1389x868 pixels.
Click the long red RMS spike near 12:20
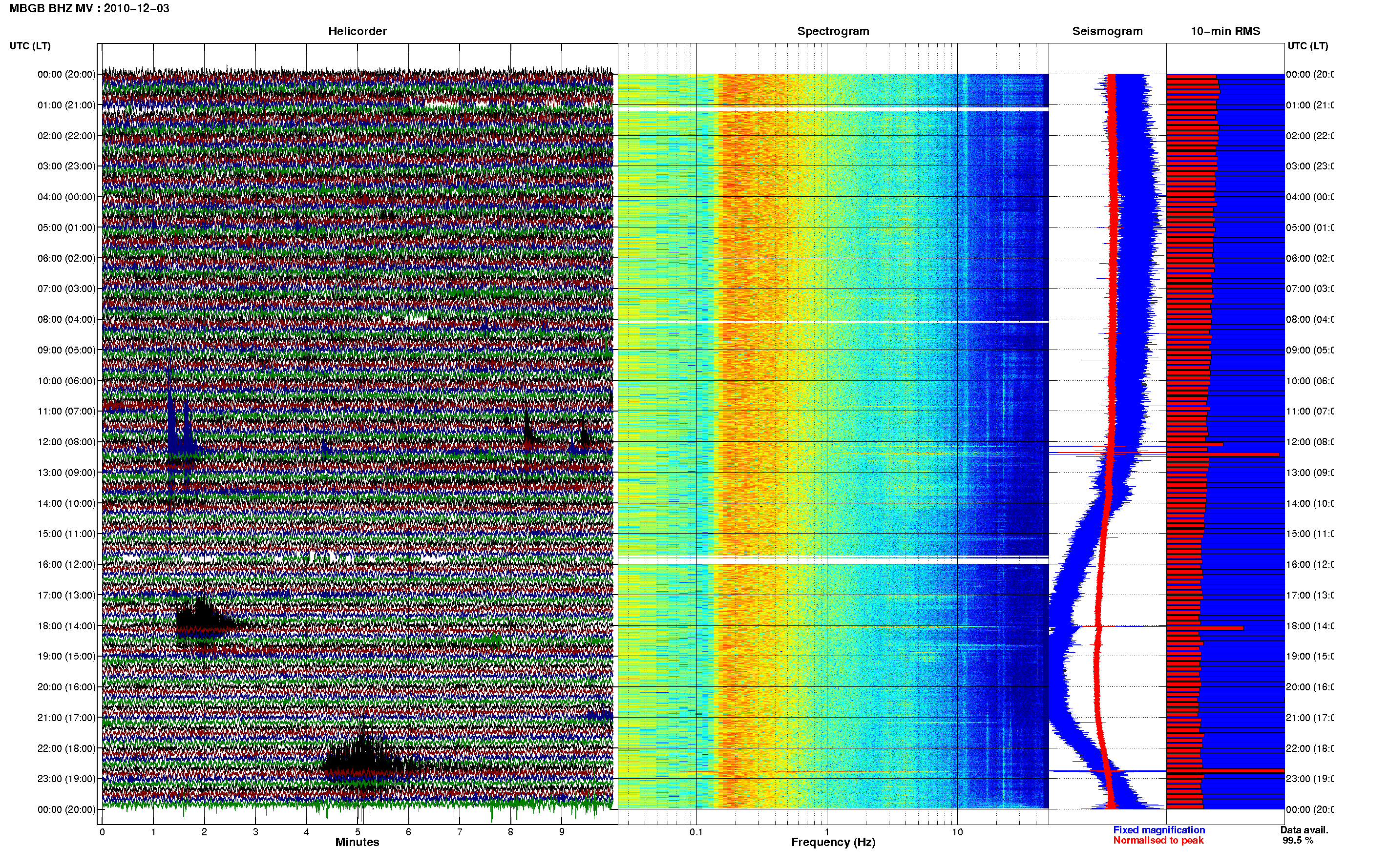1222,454
